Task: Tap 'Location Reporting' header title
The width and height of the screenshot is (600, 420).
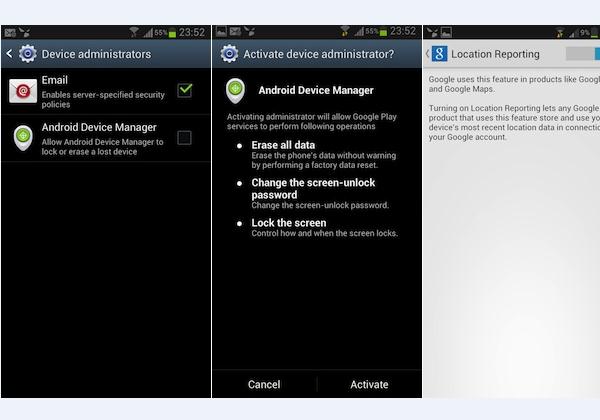Action: click(x=495, y=54)
